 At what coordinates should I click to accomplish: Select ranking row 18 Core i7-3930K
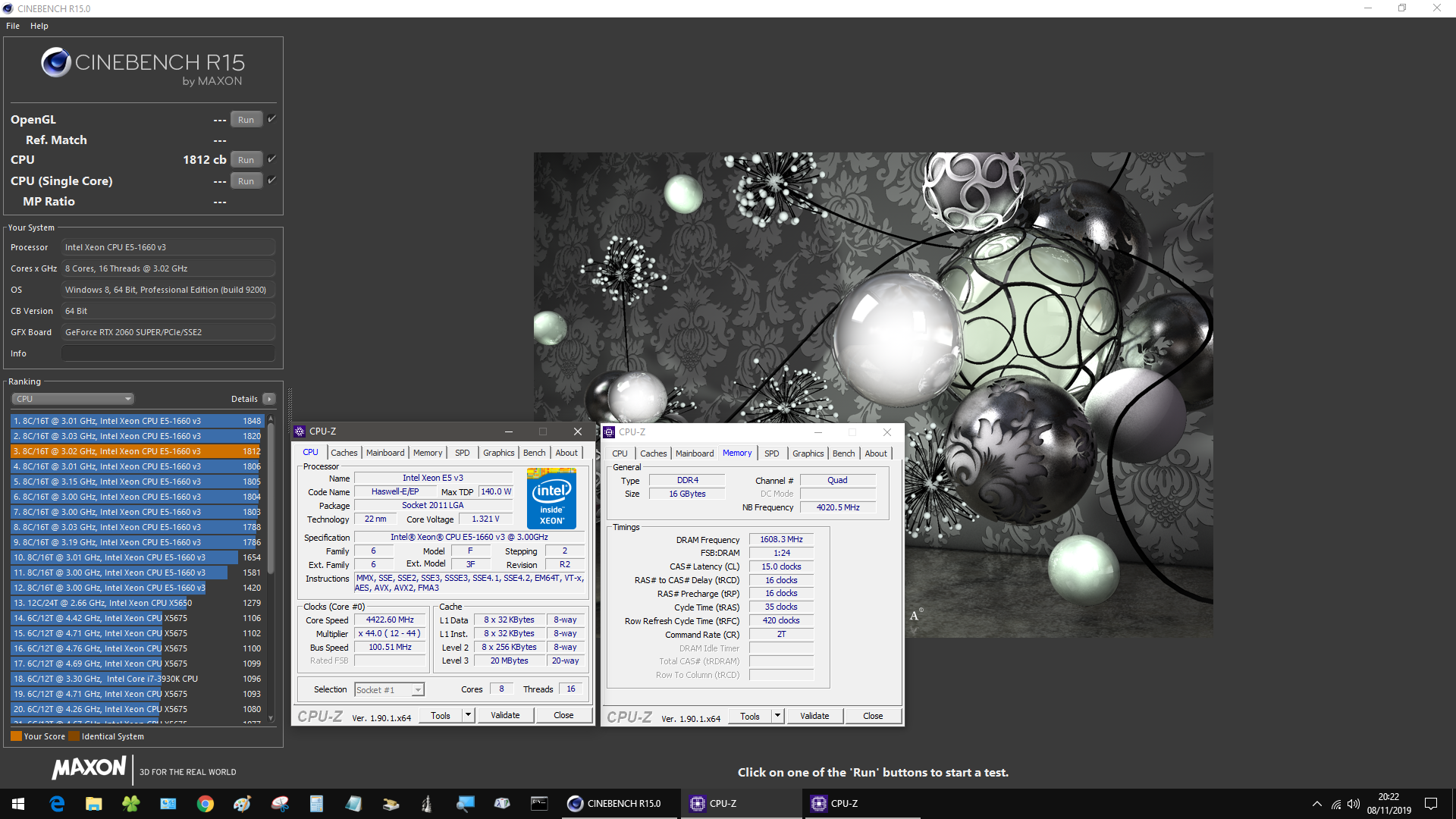click(137, 679)
